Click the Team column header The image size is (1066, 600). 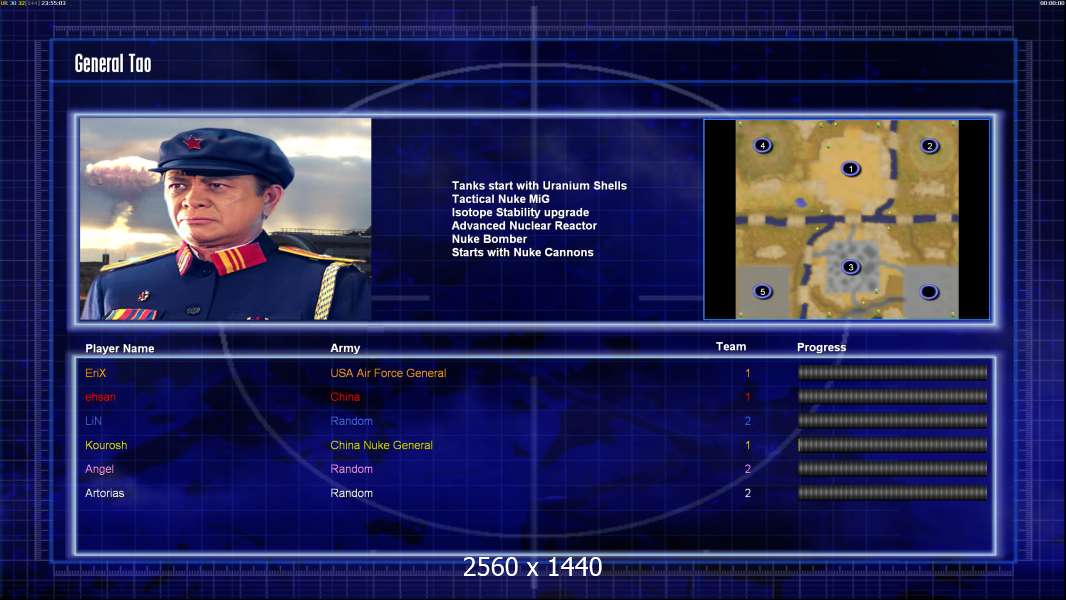pos(731,347)
